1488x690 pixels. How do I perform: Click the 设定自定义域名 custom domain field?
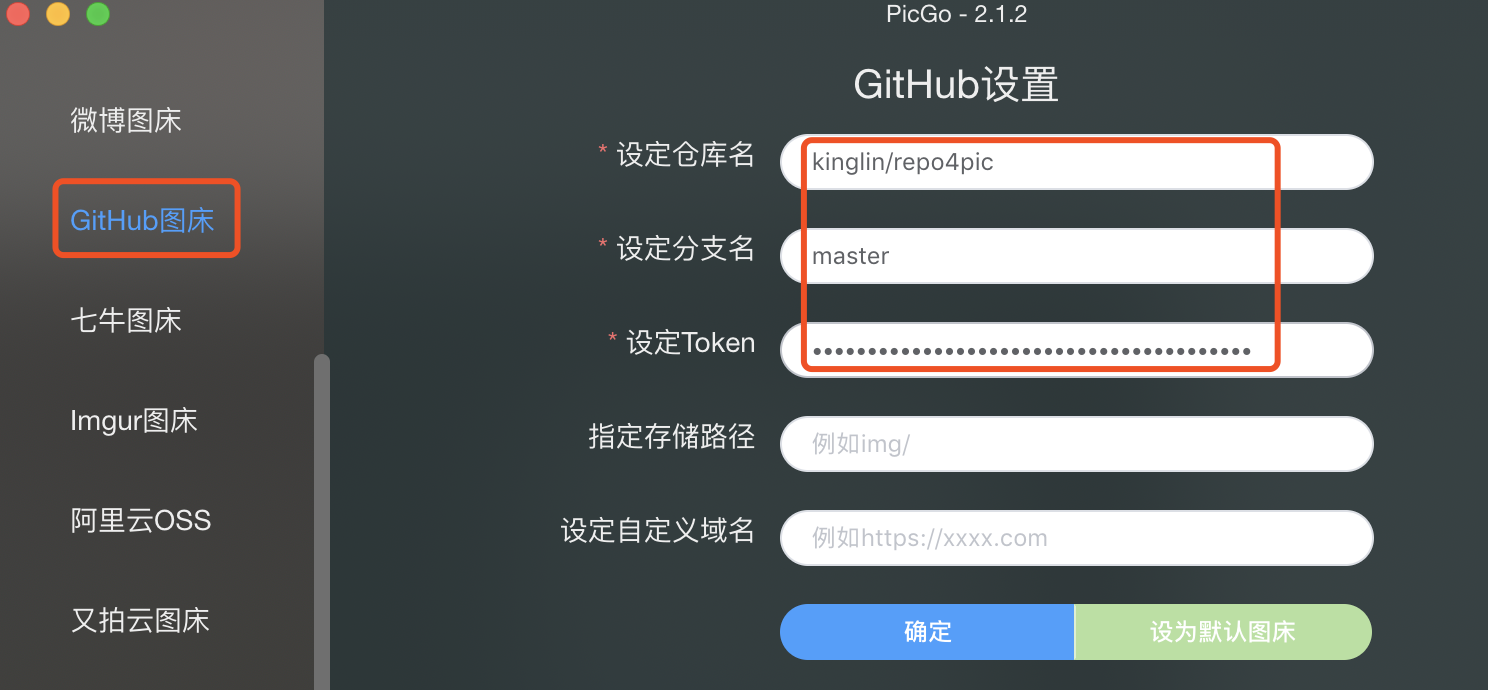click(x=1077, y=538)
